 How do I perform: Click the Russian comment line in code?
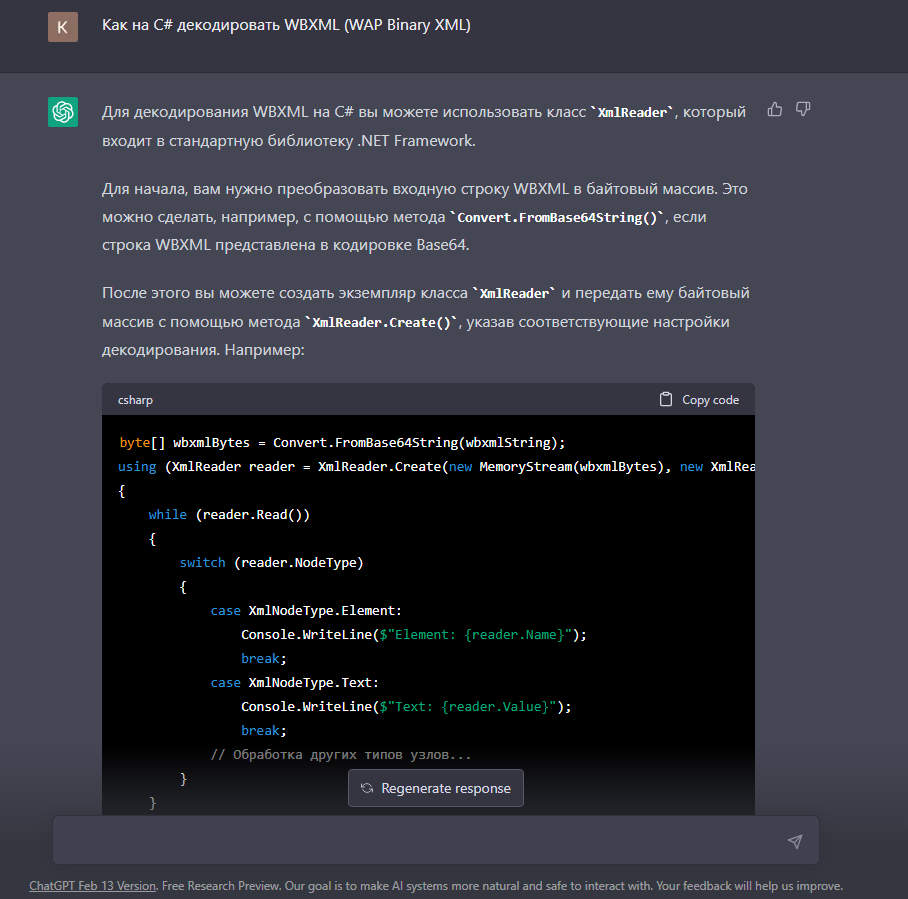pyautogui.click(x=341, y=754)
